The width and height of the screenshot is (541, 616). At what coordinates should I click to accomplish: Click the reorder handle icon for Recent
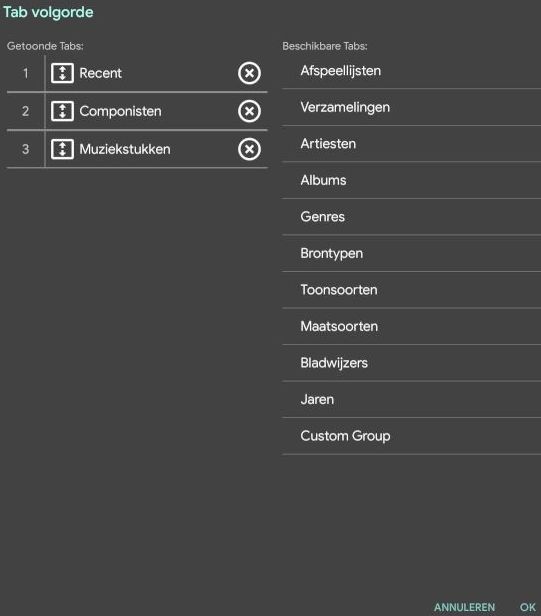(62, 73)
